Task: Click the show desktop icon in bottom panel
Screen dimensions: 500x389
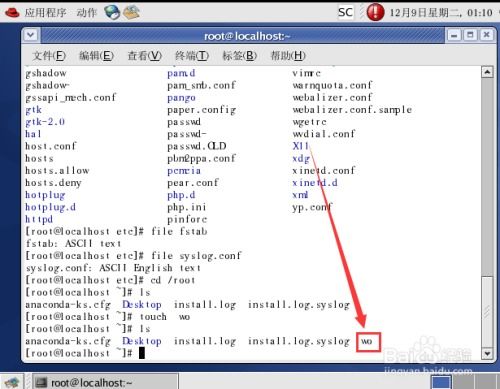Action: 12,383
